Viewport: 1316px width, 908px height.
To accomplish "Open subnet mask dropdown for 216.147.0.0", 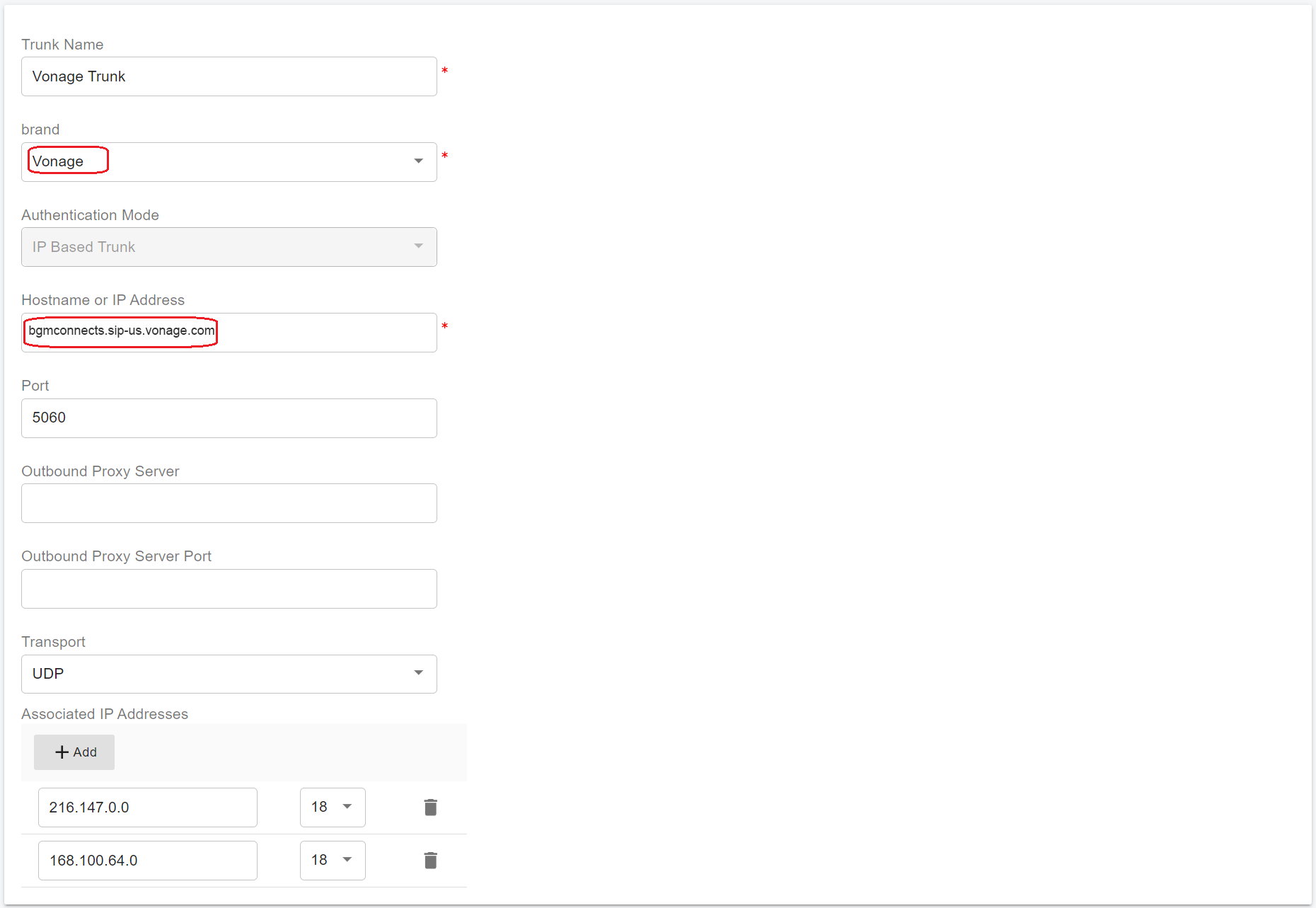I will [x=333, y=808].
